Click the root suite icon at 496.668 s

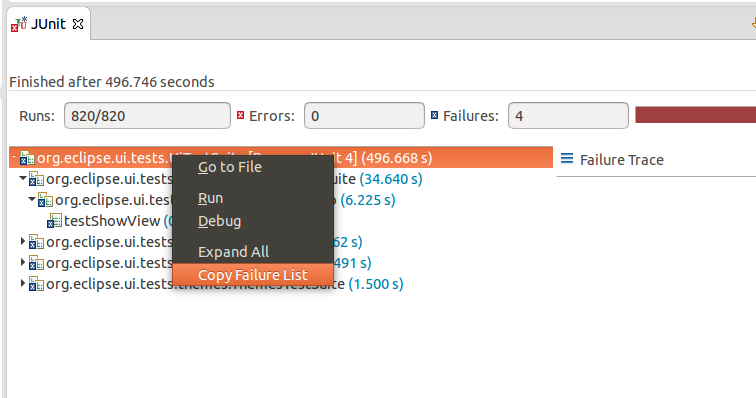click(x=27, y=158)
